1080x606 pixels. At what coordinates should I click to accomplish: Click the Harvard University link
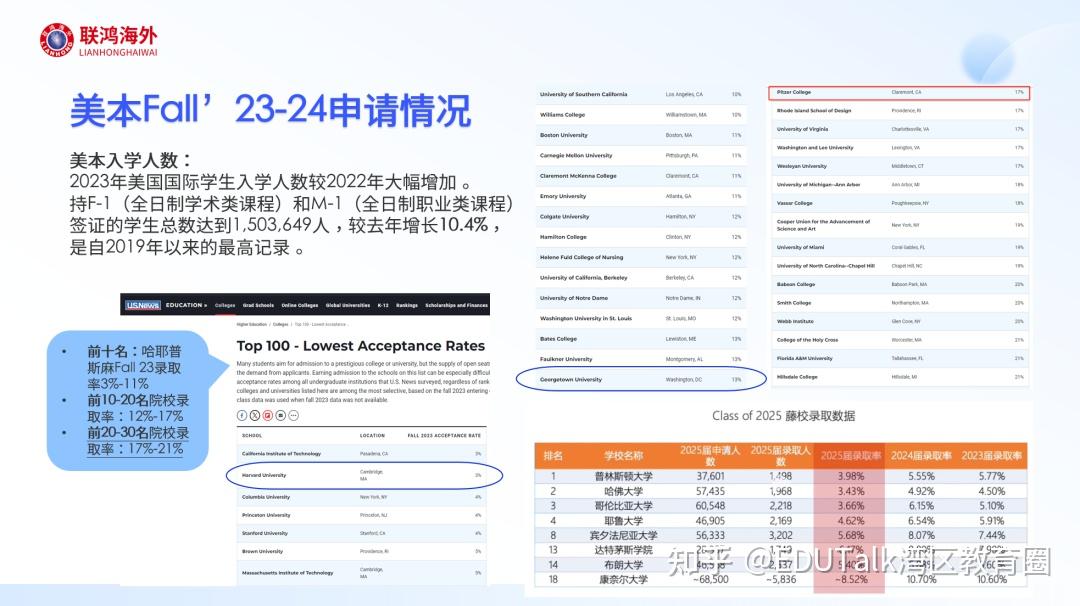[x=265, y=475]
